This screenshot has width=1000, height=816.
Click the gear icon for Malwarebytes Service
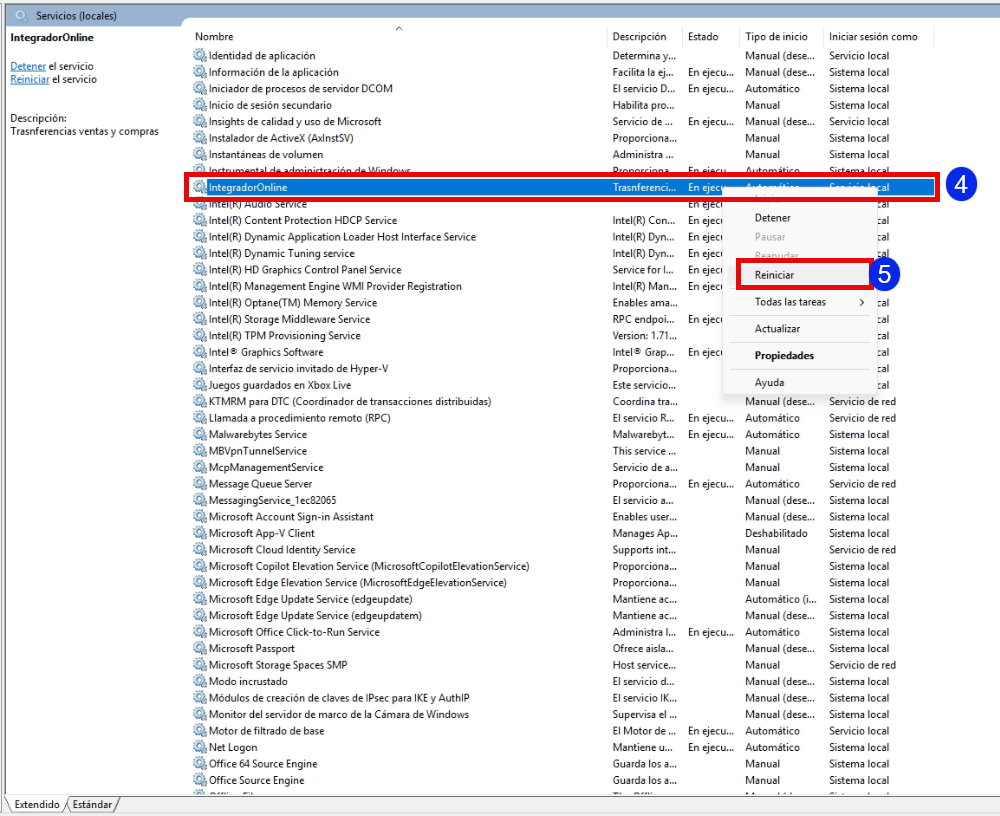tap(200, 434)
